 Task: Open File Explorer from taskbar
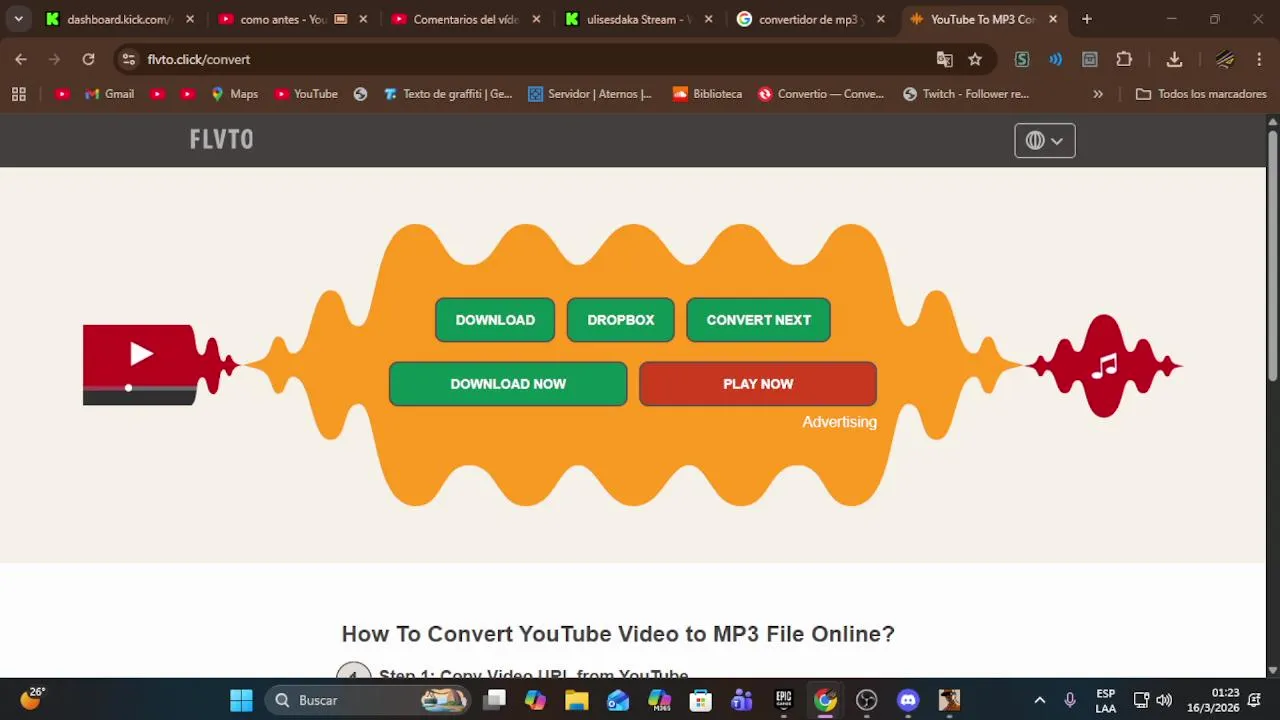click(x=577, y=700)
